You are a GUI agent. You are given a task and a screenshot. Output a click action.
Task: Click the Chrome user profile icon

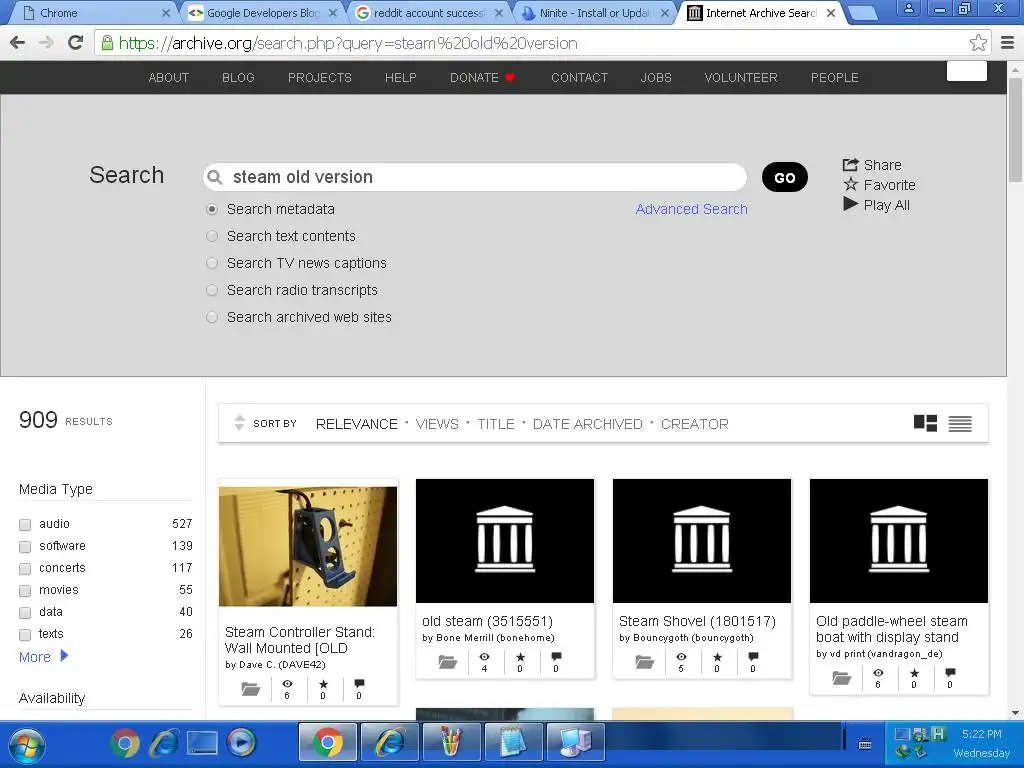click(x=908, y=8)
